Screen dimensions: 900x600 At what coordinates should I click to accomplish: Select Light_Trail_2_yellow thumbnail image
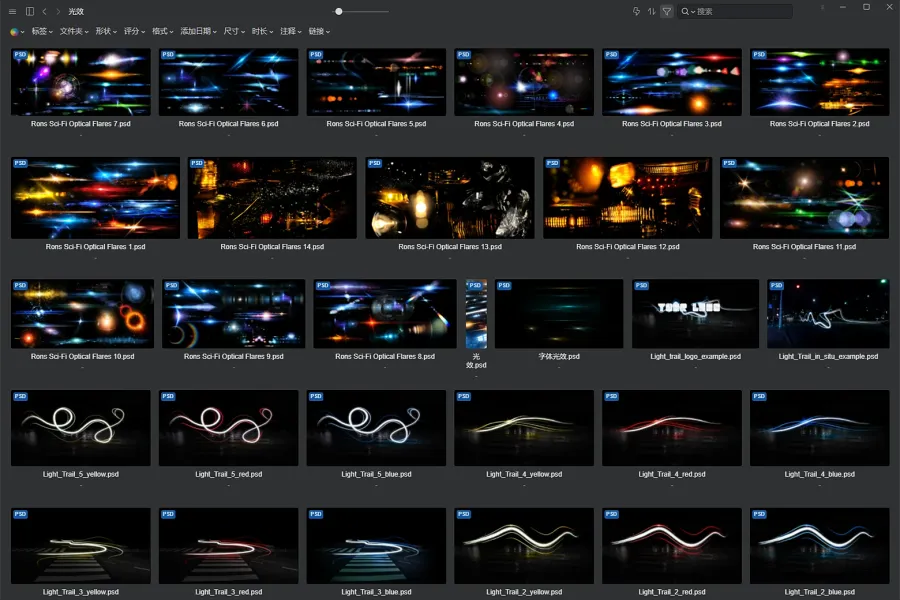pyautogui.click(x=524, y=545)
